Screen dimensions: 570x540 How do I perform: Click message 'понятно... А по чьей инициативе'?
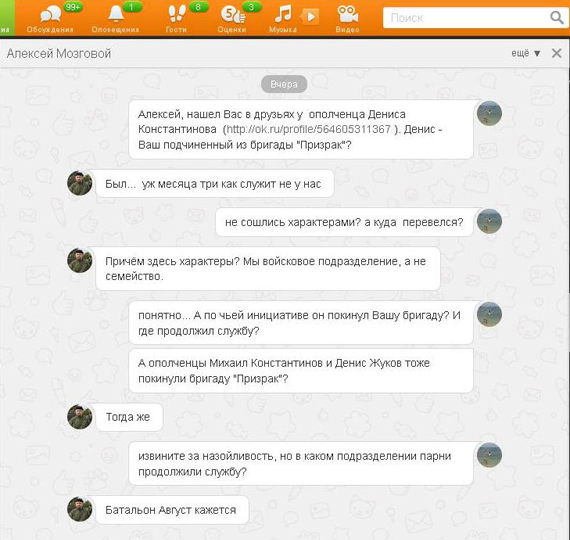301,323
